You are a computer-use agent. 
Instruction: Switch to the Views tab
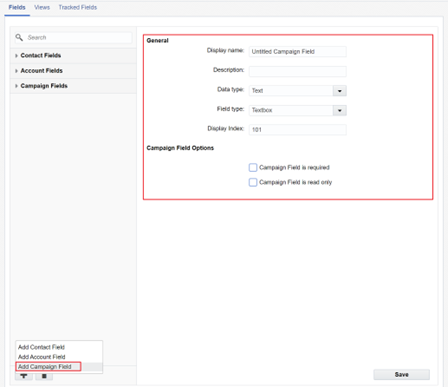point(42,7)
